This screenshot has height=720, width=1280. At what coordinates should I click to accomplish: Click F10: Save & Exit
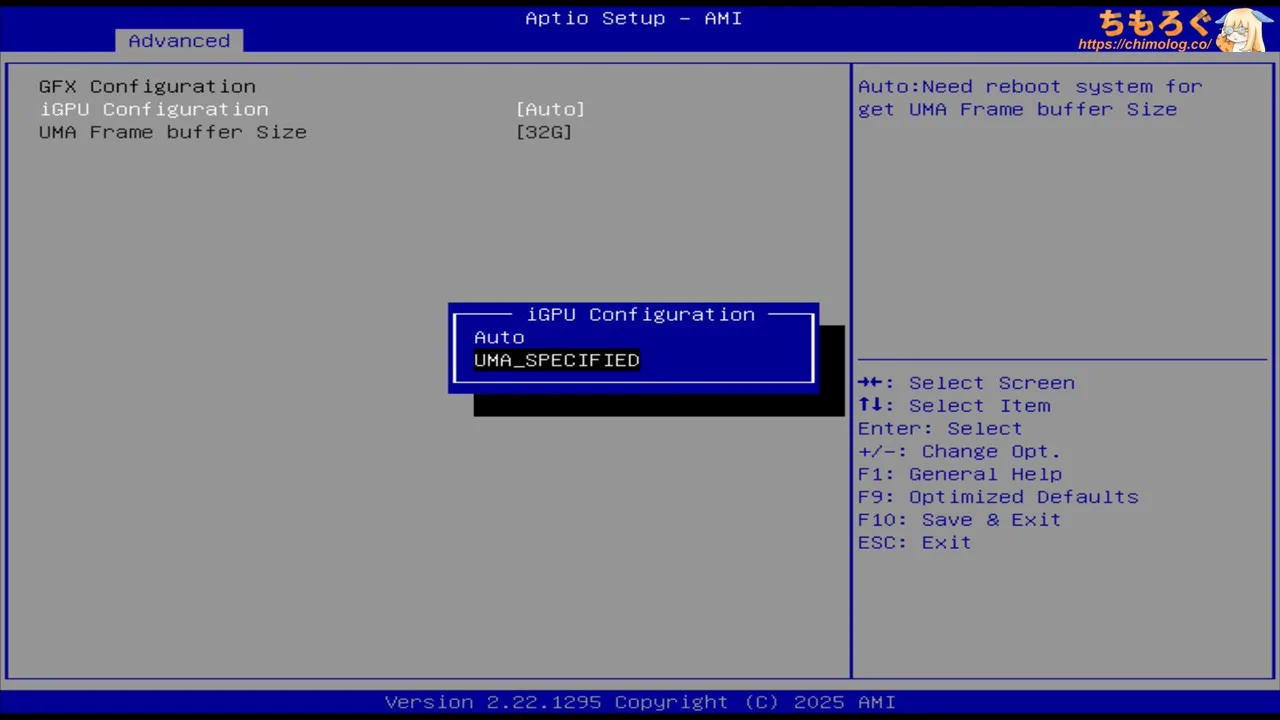(x=959, y=520)
